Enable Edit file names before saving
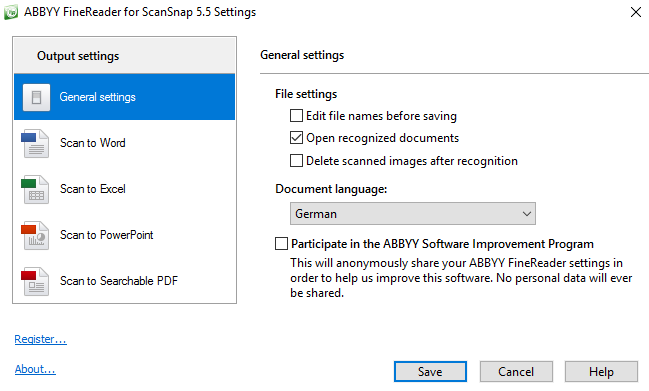The width and height of the screenshot is (649, 391). pos(296,116)
